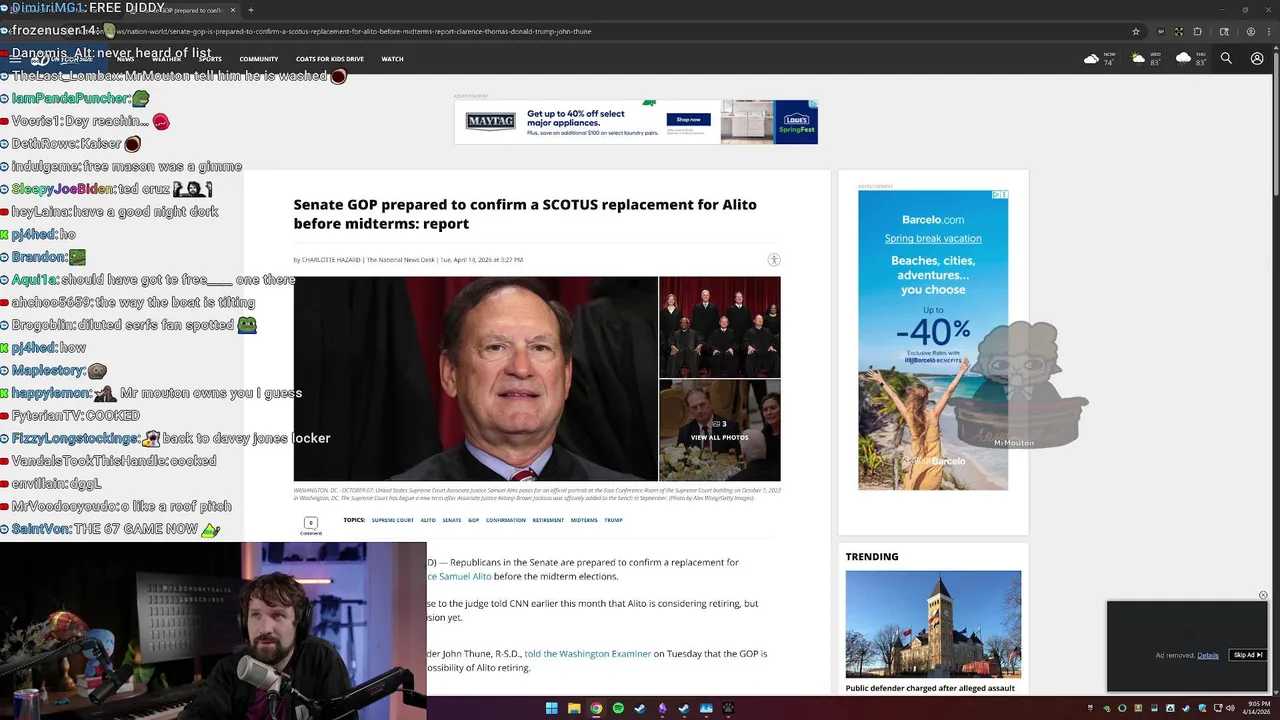Open a new browser tab
This screenshot has height=720, width=1280.
click(250, 10)
